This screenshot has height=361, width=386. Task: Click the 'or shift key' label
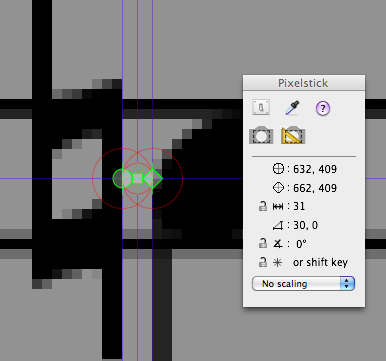click(320, 262)
